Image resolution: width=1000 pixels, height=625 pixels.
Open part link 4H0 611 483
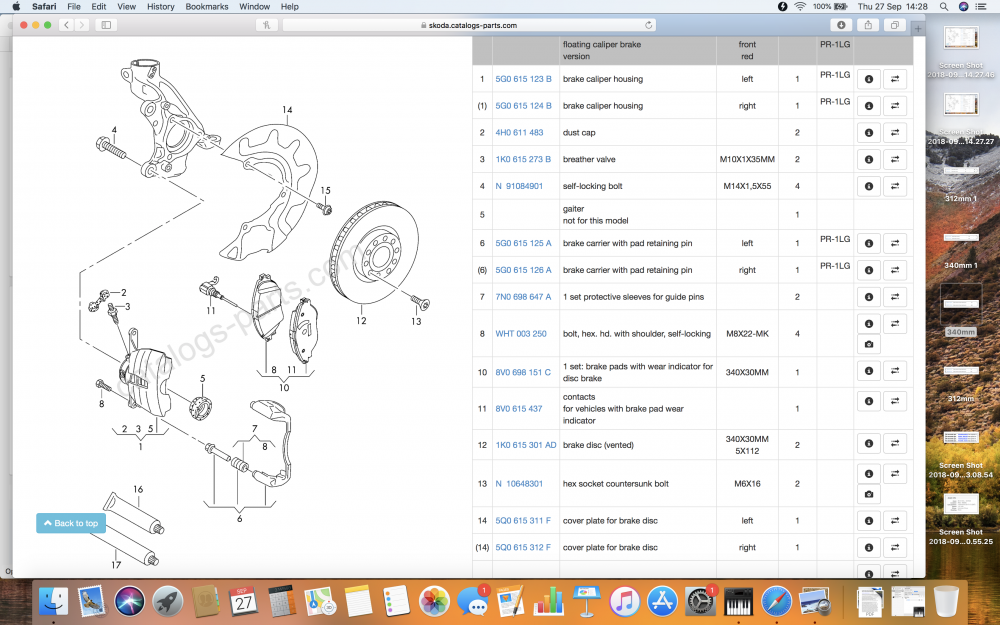[x=519, y=133]
